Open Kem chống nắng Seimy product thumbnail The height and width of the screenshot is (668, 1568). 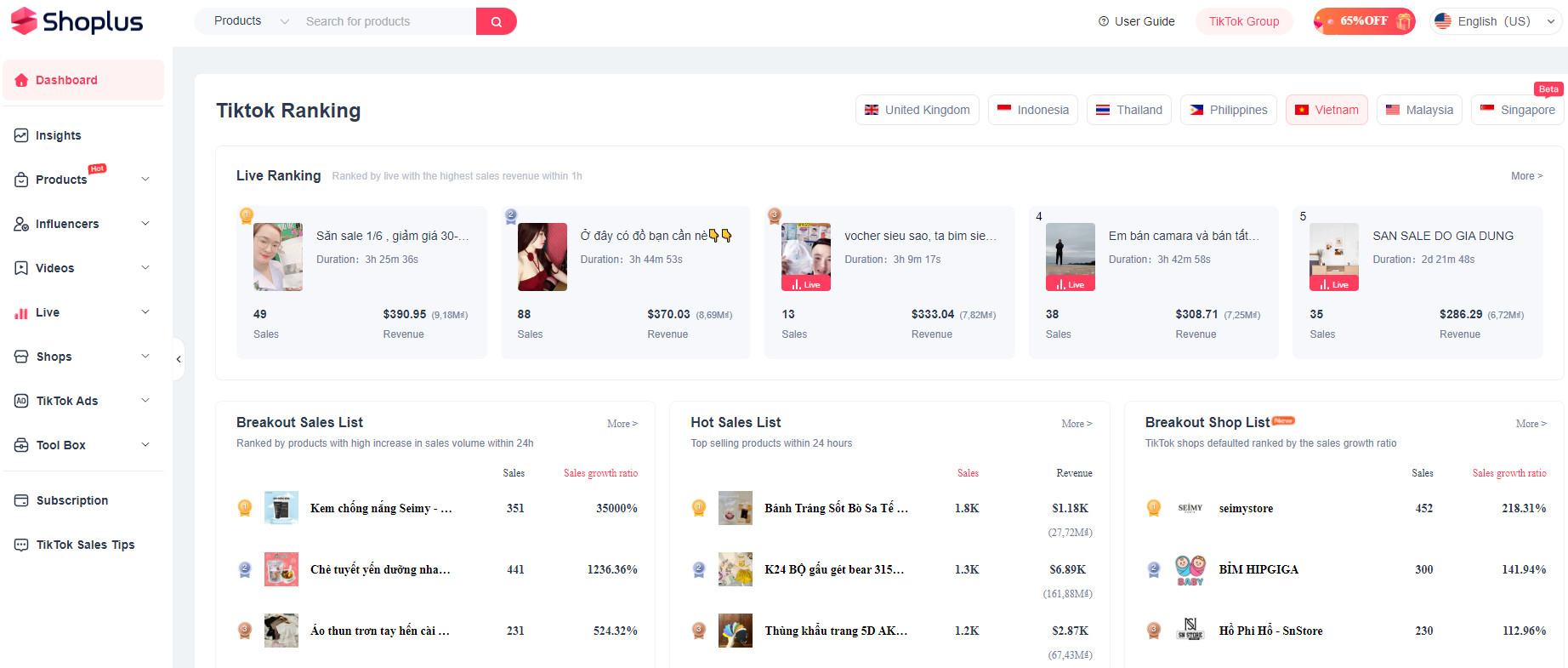[x=281, y=508]
